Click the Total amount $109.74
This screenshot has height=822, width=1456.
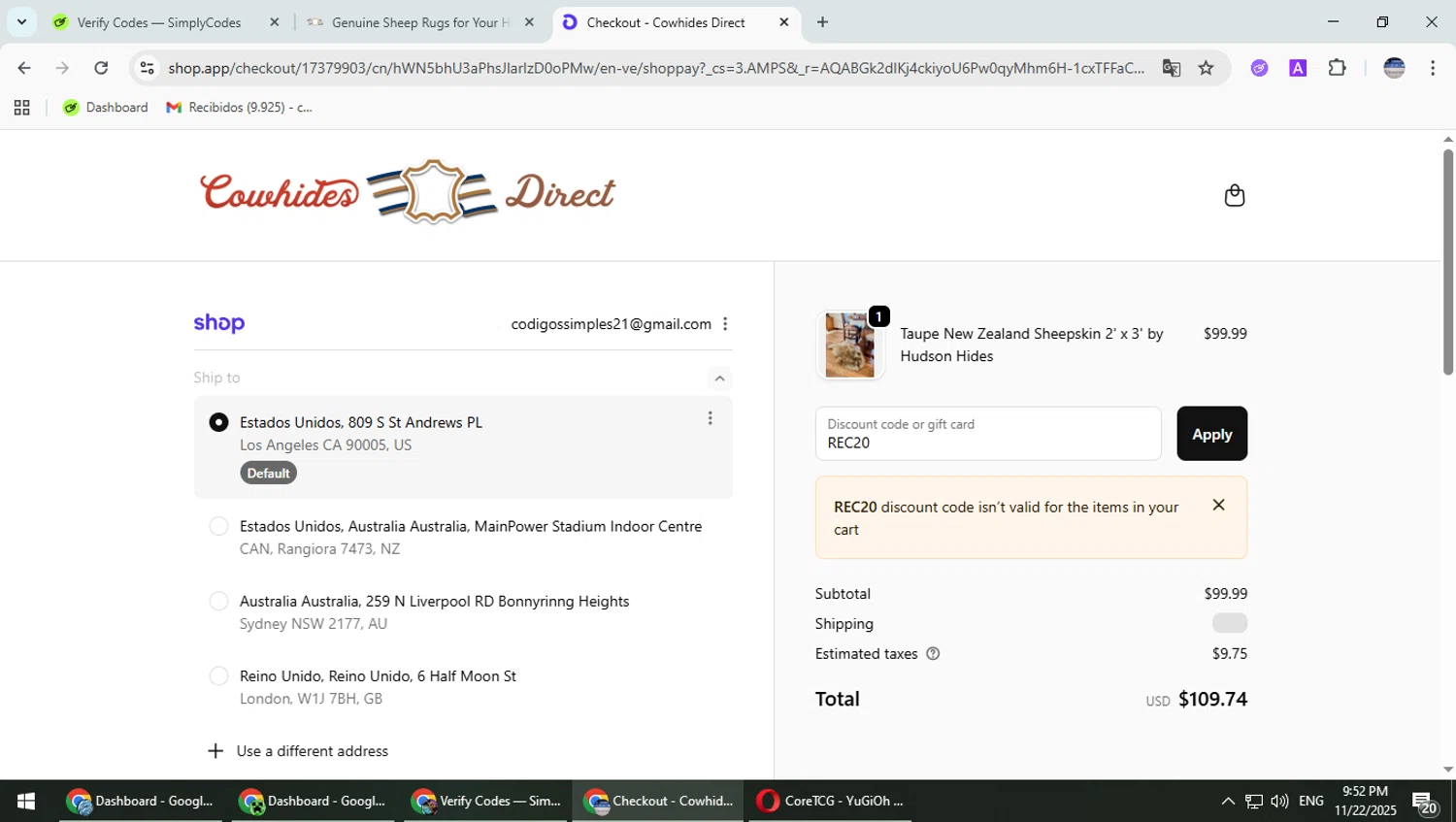coord(1212,700)
